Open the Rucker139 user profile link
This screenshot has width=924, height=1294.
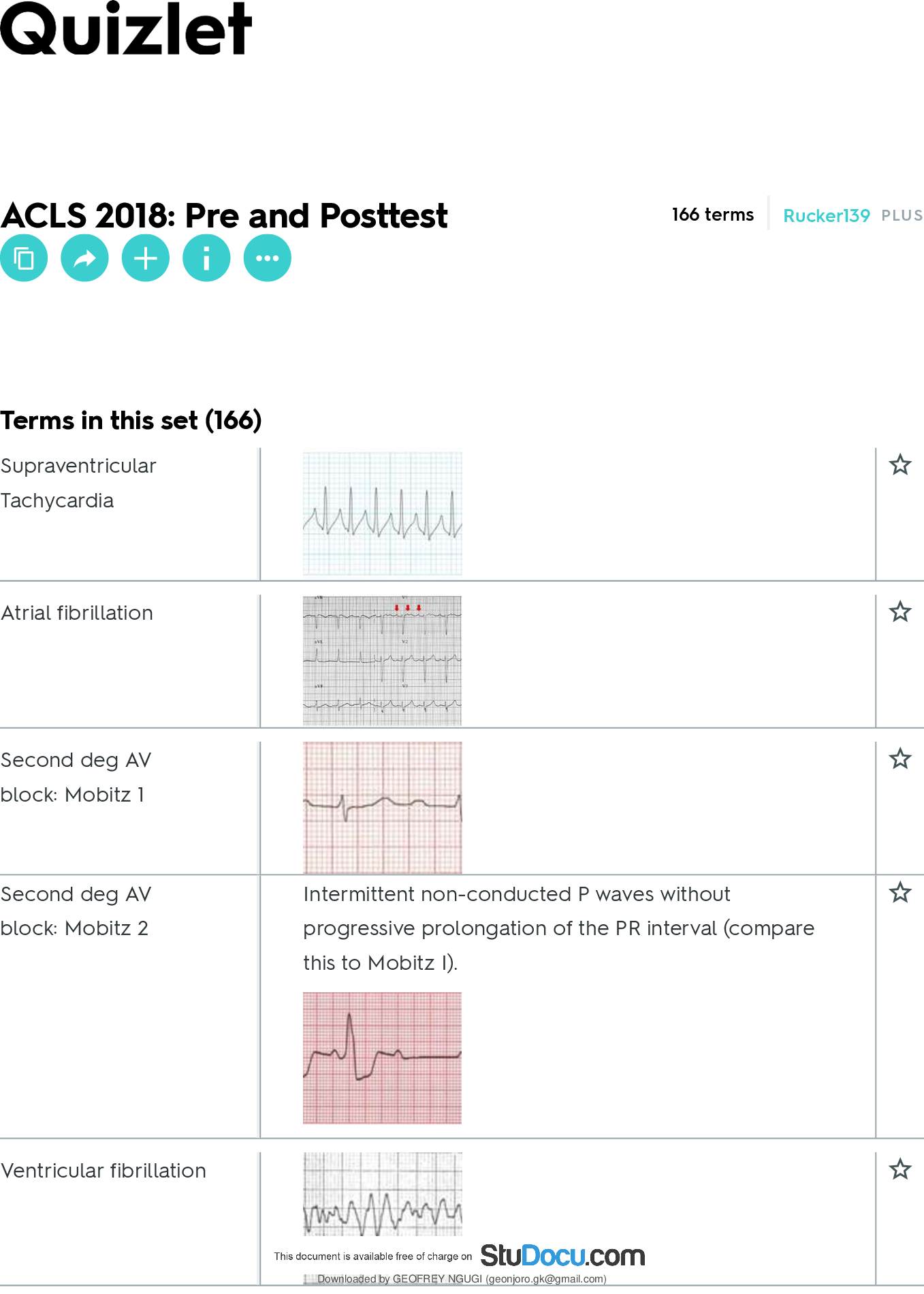pyautogui.click(x=827, y=216)
